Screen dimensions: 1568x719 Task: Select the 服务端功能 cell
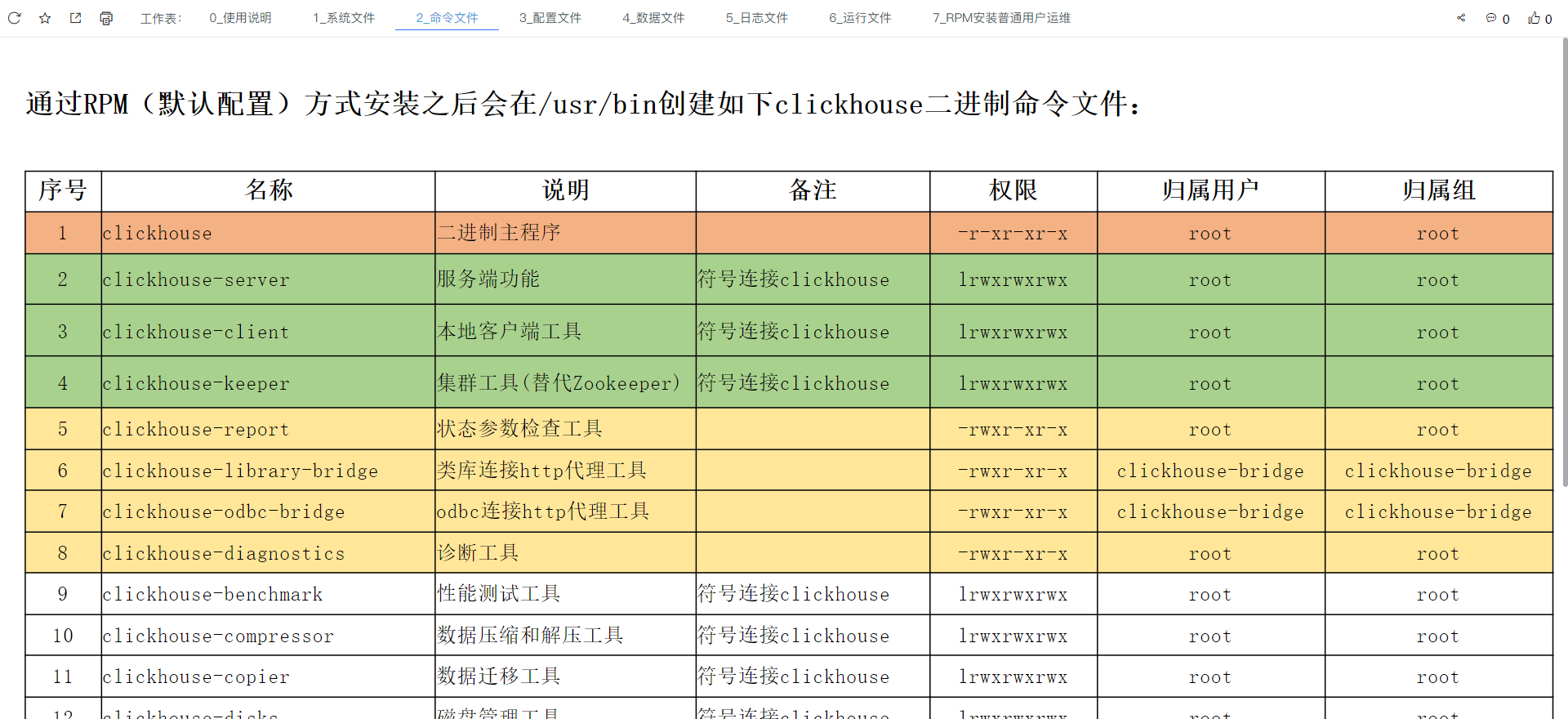(x=566, y=279)
